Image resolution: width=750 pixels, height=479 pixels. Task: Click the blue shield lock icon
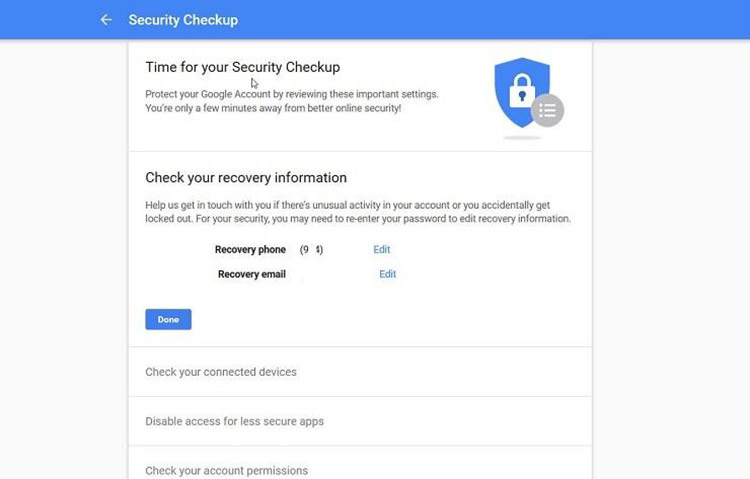tap(520, 90)
